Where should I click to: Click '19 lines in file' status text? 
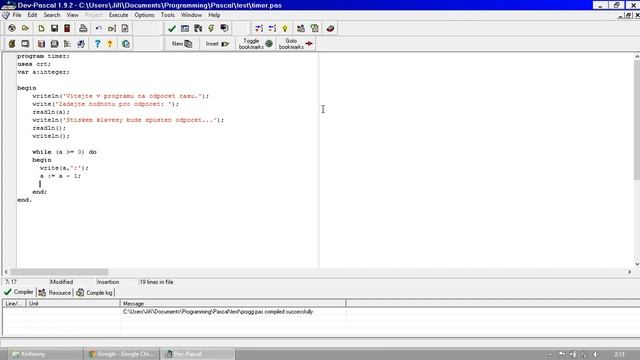[156, 282]
